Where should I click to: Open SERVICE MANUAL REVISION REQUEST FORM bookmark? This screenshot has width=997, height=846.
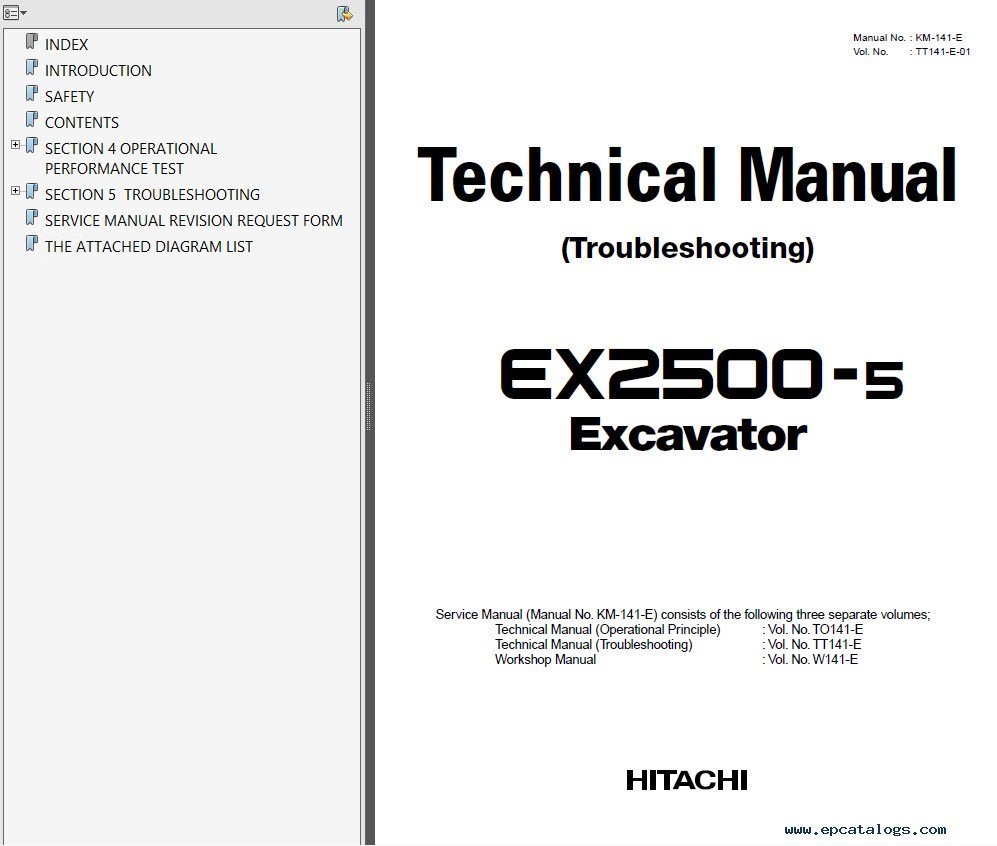point(193,221)
